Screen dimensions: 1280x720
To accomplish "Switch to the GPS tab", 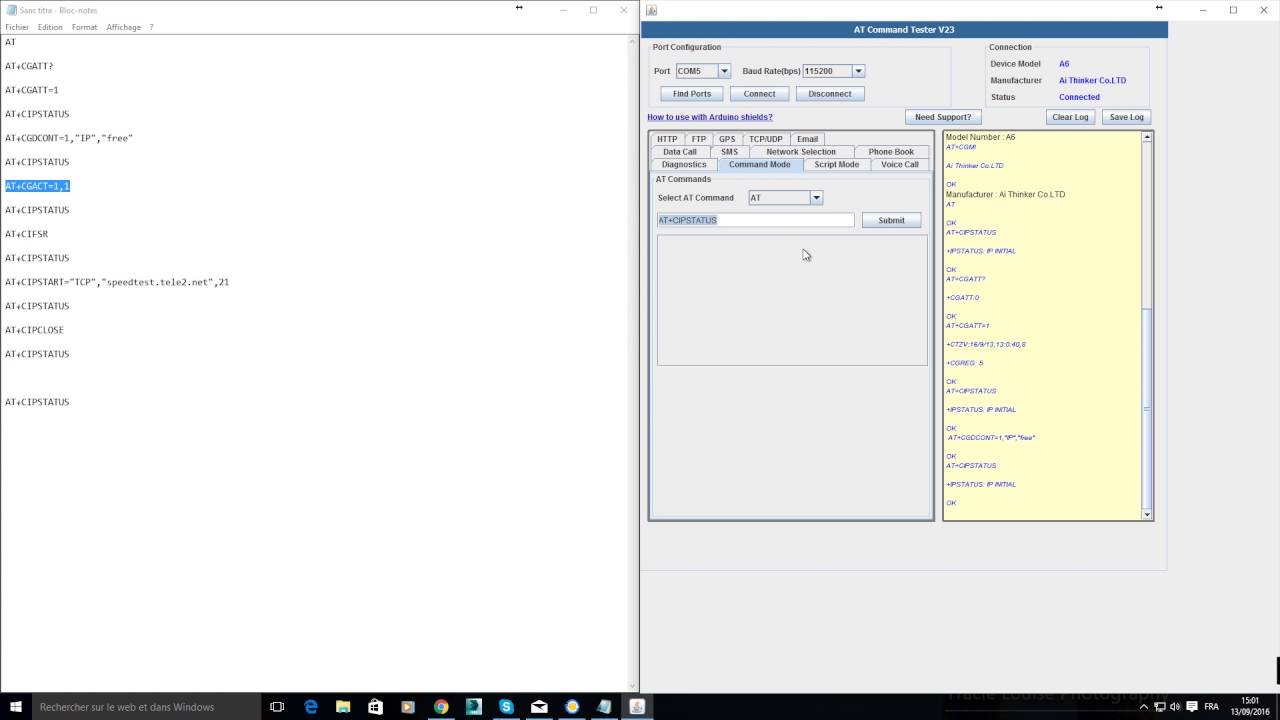I will tap(727, 139).
